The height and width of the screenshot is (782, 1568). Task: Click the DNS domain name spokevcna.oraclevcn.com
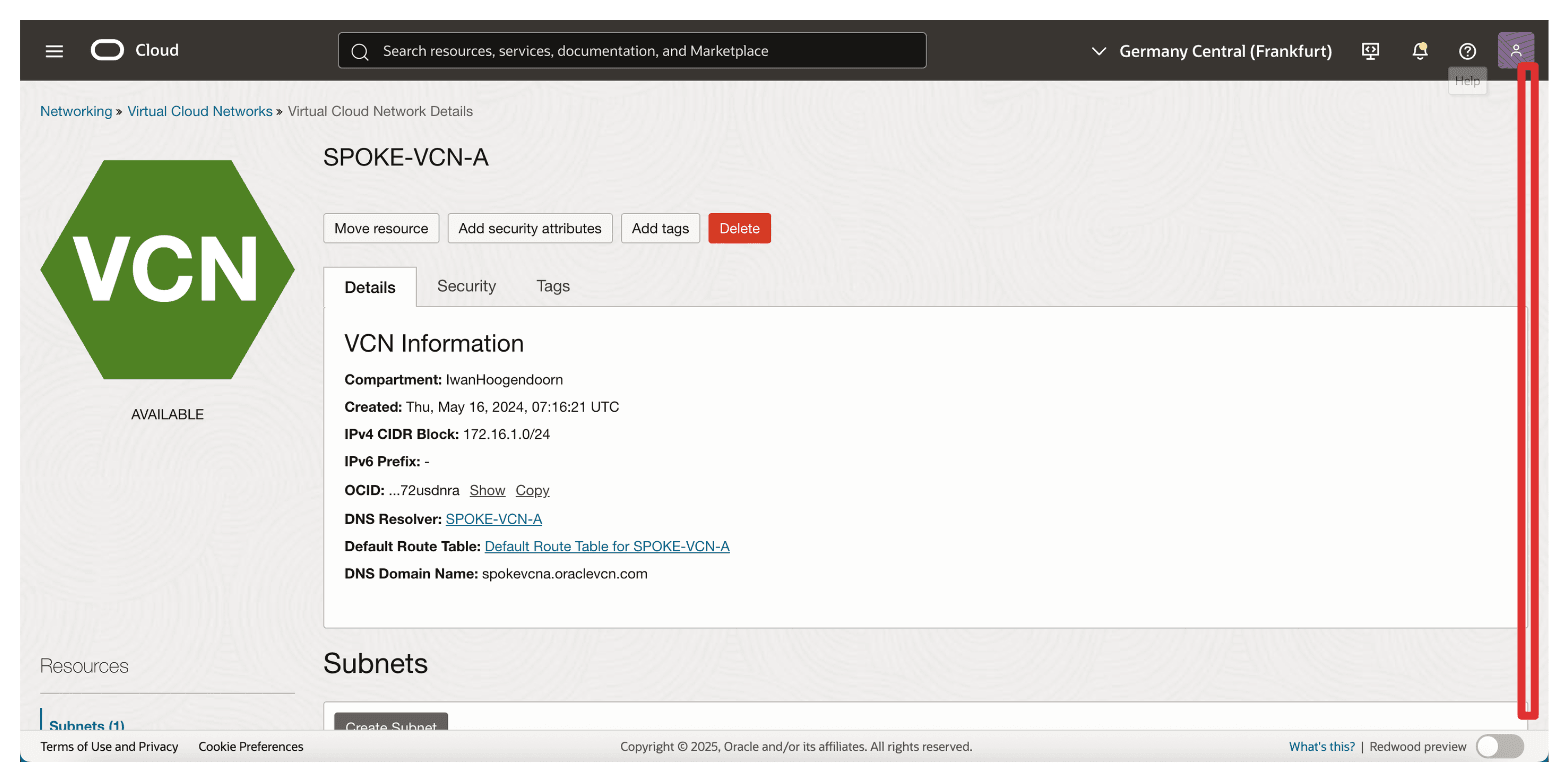[x=565, y=574]
